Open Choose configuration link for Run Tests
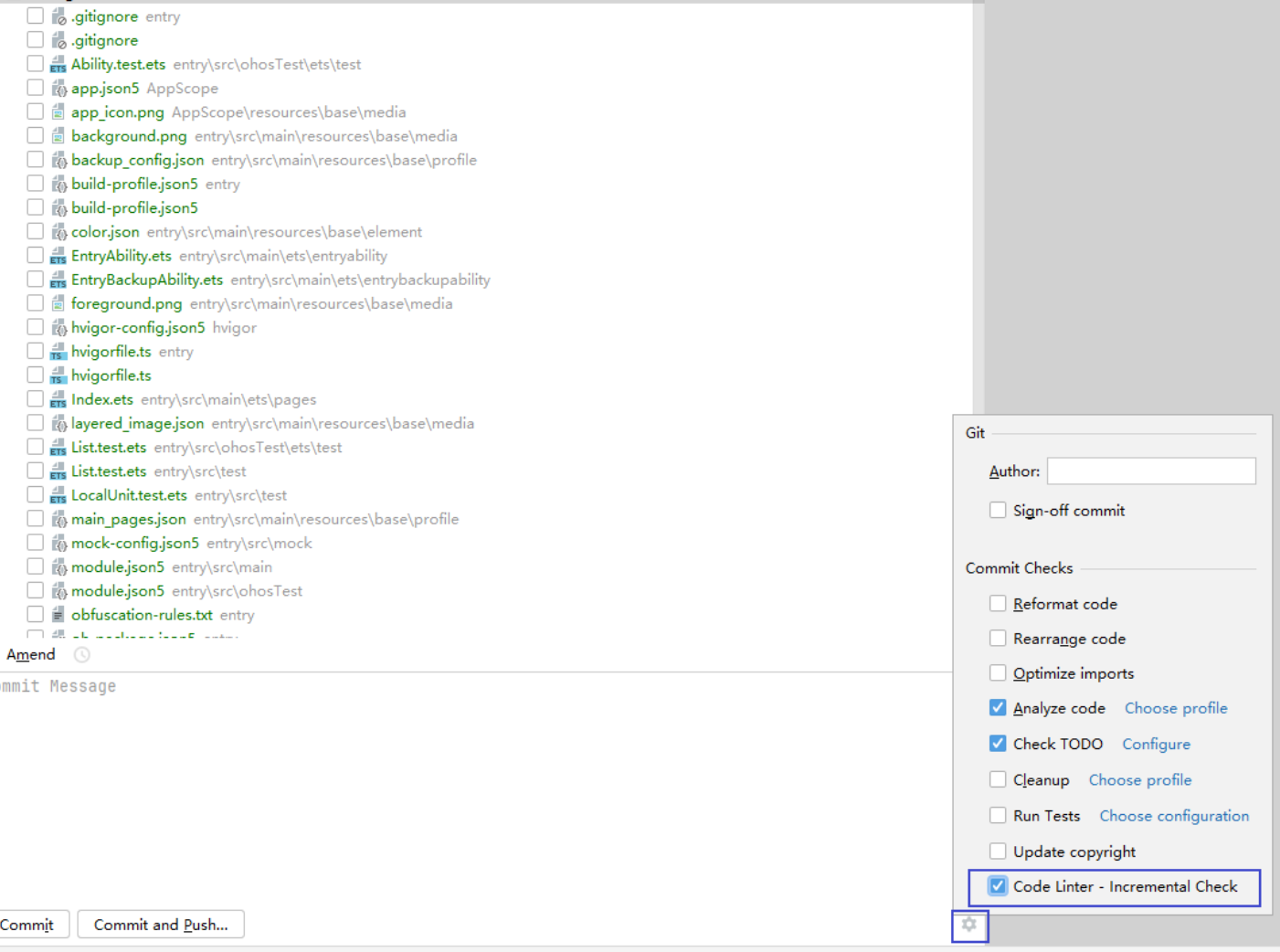The height and width of the screenshot is (952, 1280). (x=1174, y=816)
